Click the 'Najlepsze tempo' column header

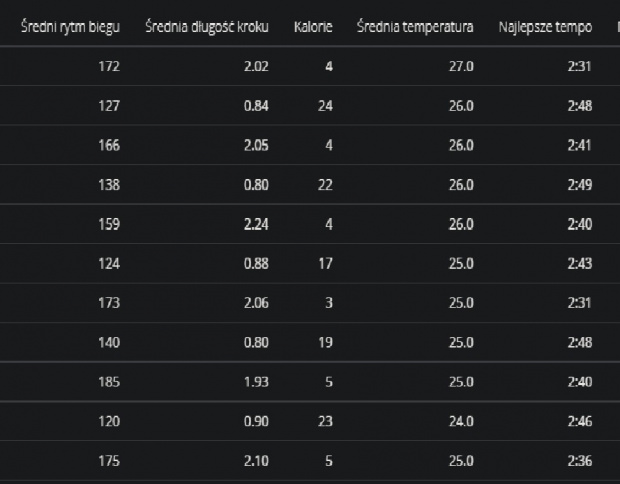click(545, 25)
